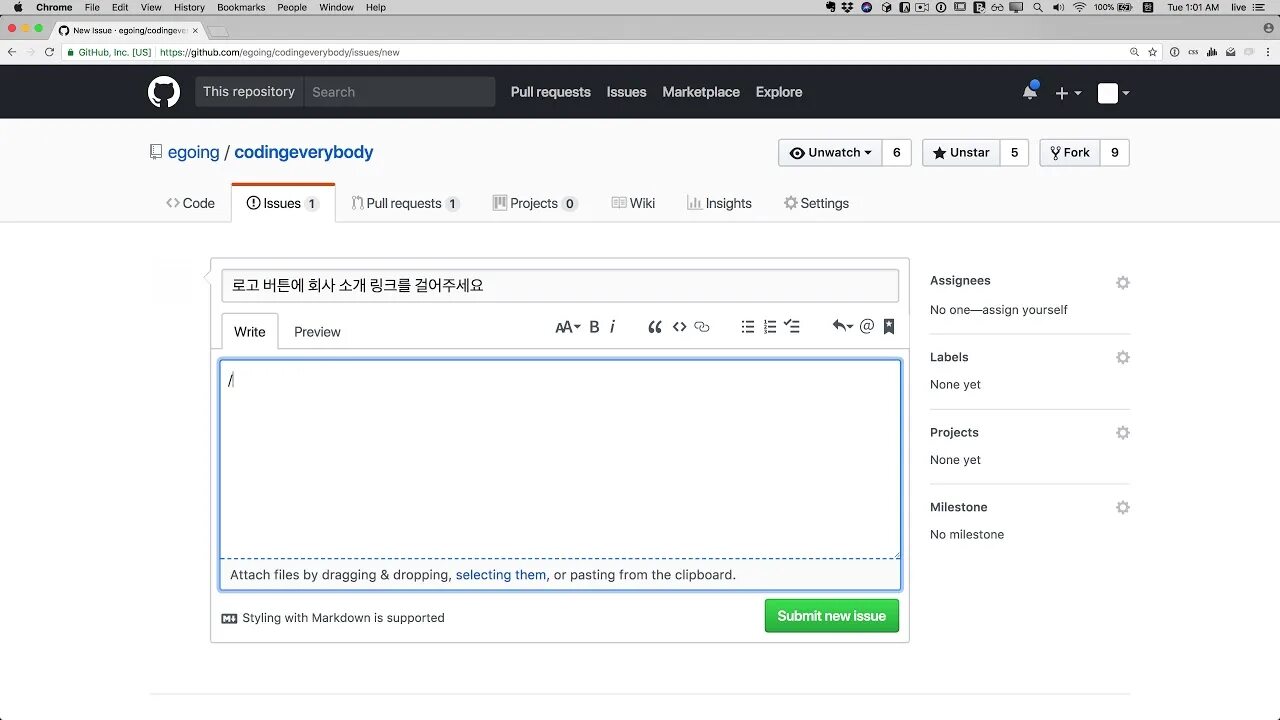The width and height of the screenshot is (1280, 720).
Task: Open the Wiki tab
Action: pyautogui.click(x=633, y=203)
